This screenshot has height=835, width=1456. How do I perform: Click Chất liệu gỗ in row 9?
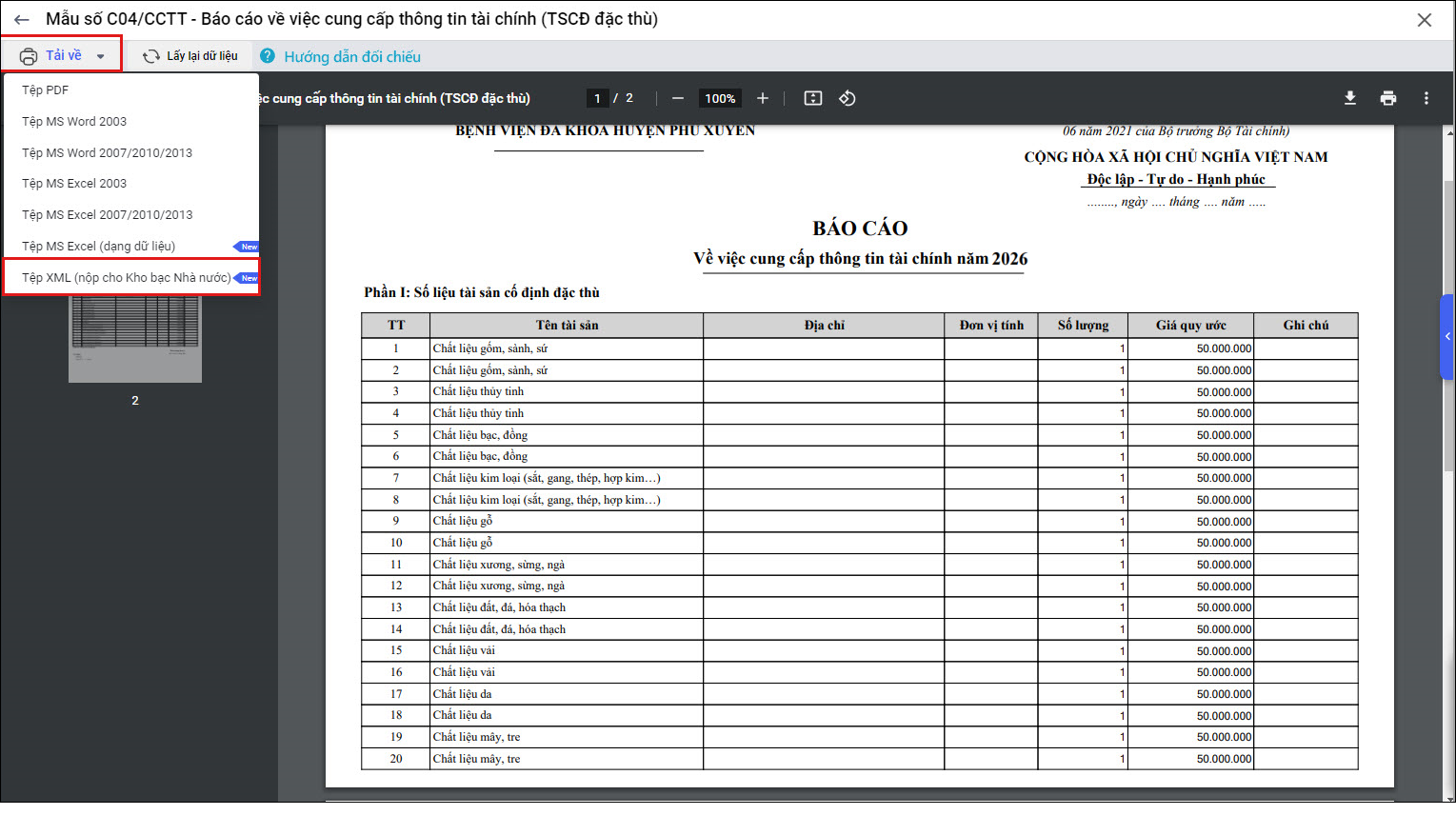click(463, 521)
